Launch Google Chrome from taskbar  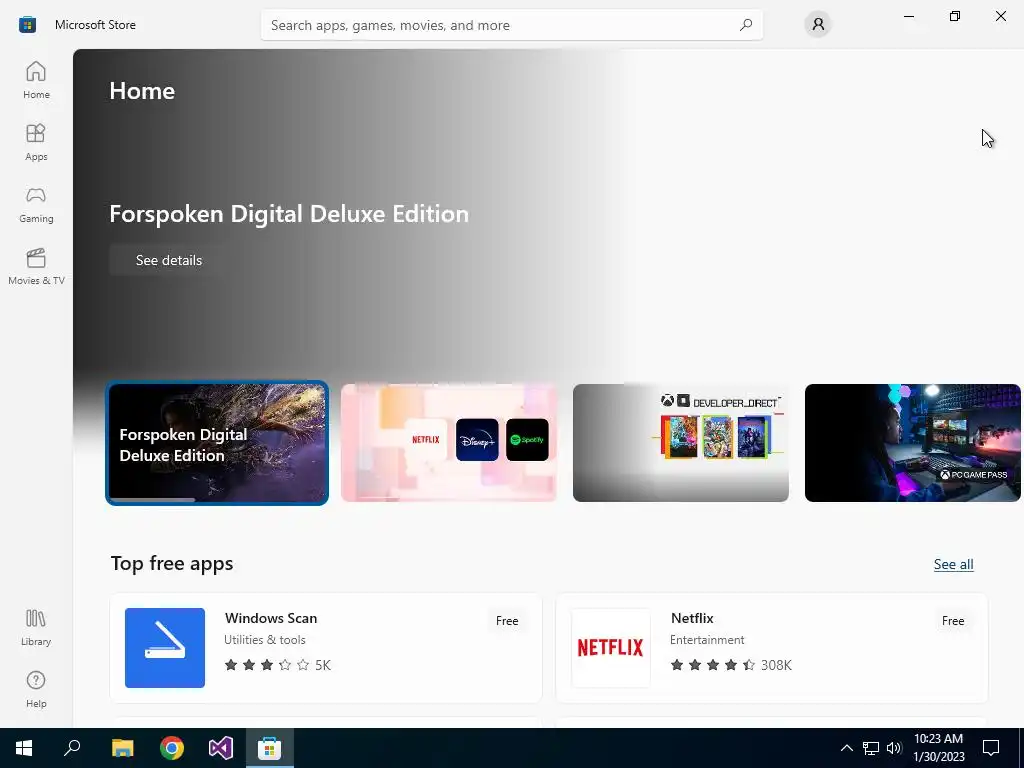(x=172, y=748)
